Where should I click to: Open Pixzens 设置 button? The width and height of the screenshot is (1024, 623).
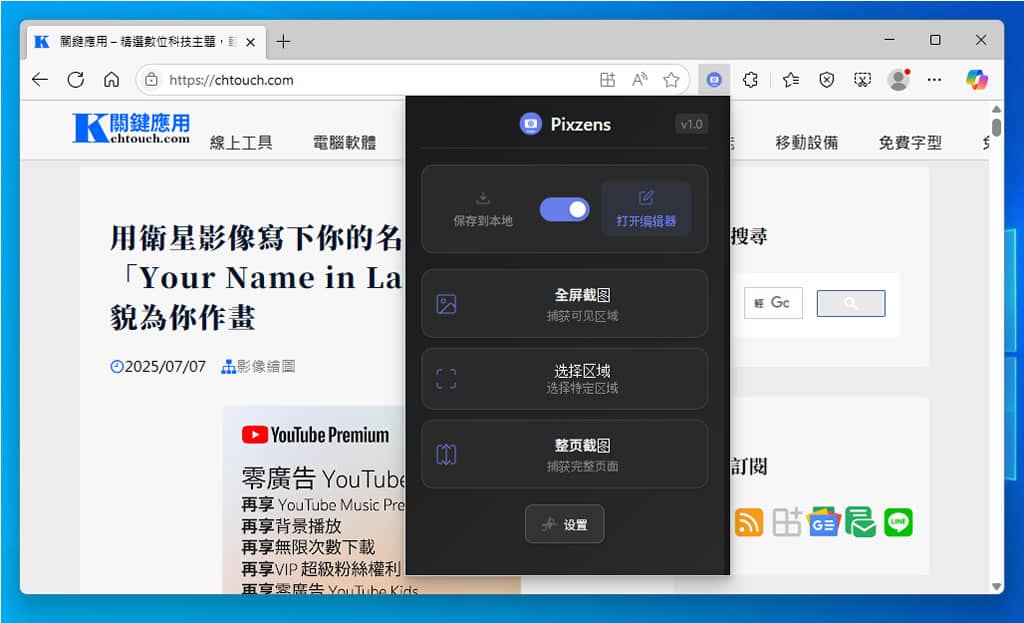click(x=564, y=524)
